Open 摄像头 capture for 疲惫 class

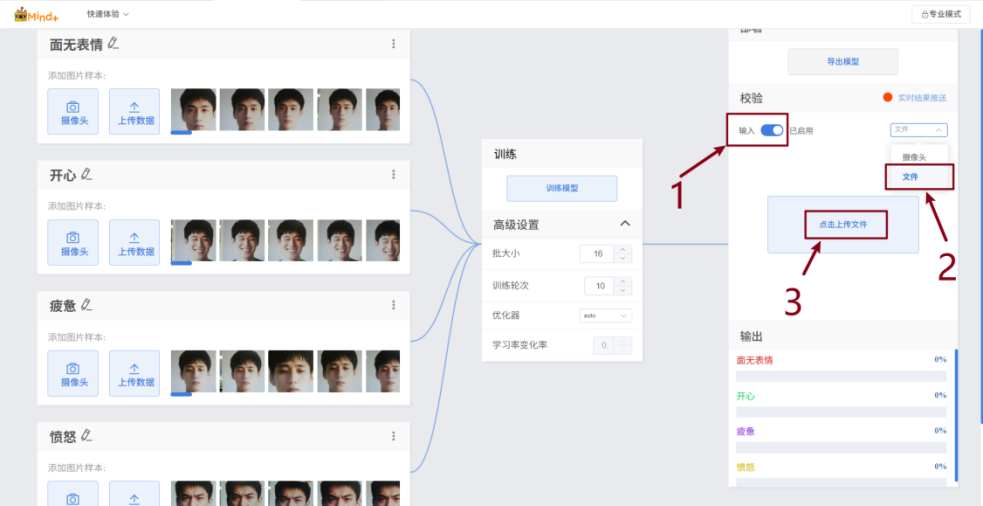[73, 373]
